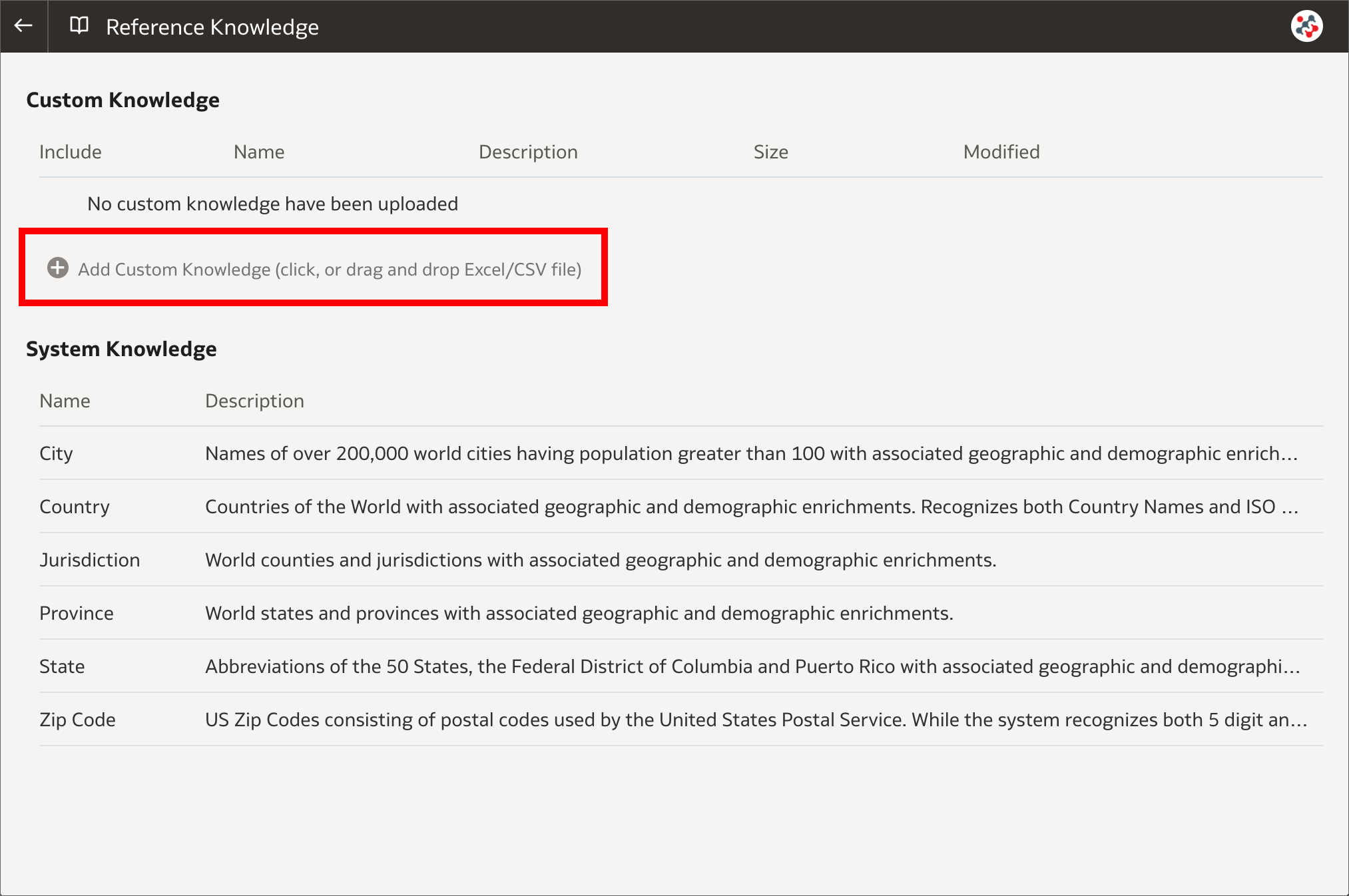Image resolution: width=1349 pixels, height=896 pixels.
Task: Click the System Knowledge Name column header
Action: click(65, 401)
